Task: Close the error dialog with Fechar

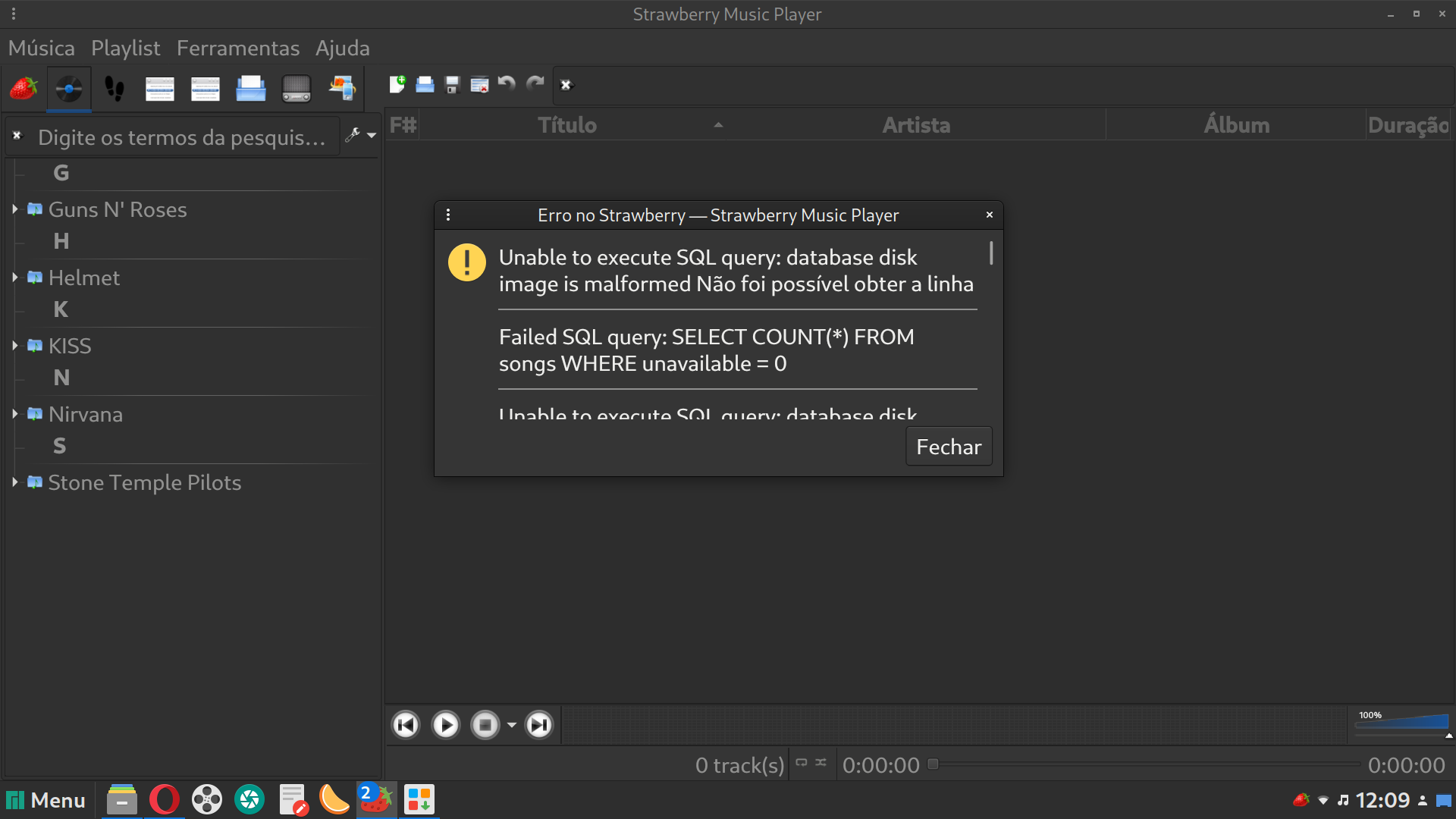Action: coord(949,447)
